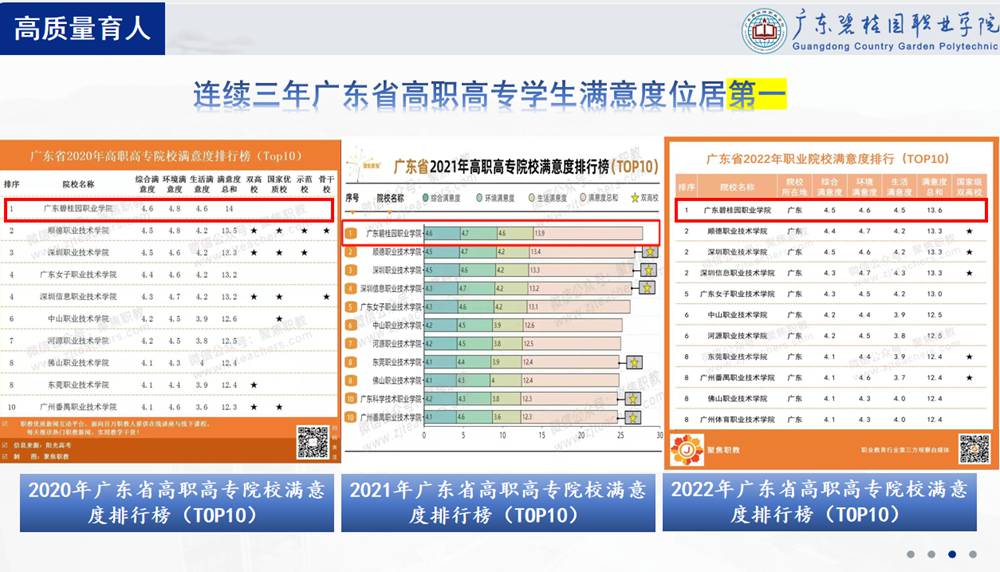
Task: Jump to the last slide using the carousel dot
Action: [973, 554]
